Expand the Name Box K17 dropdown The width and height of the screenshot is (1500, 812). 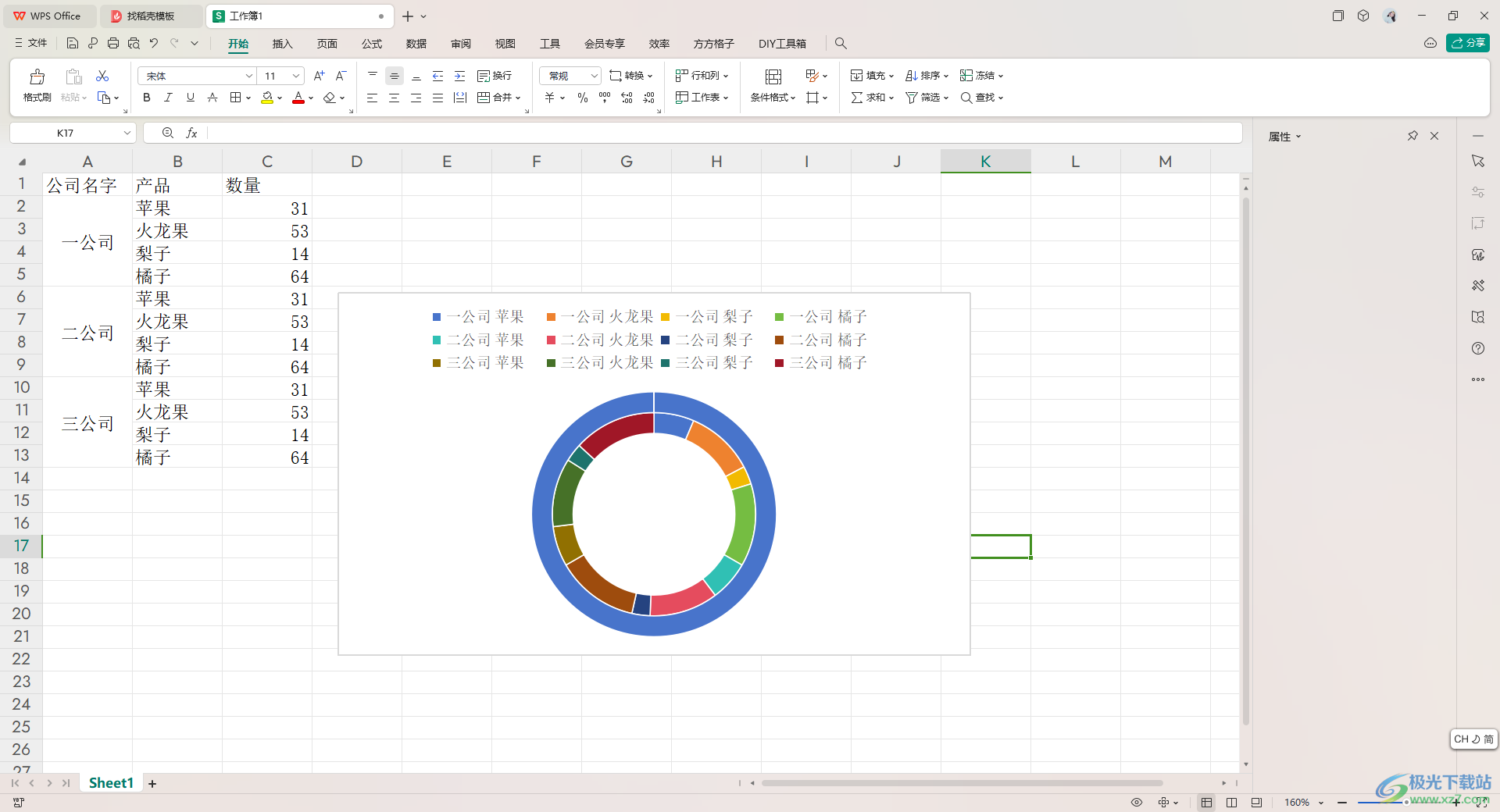point(127,133)
